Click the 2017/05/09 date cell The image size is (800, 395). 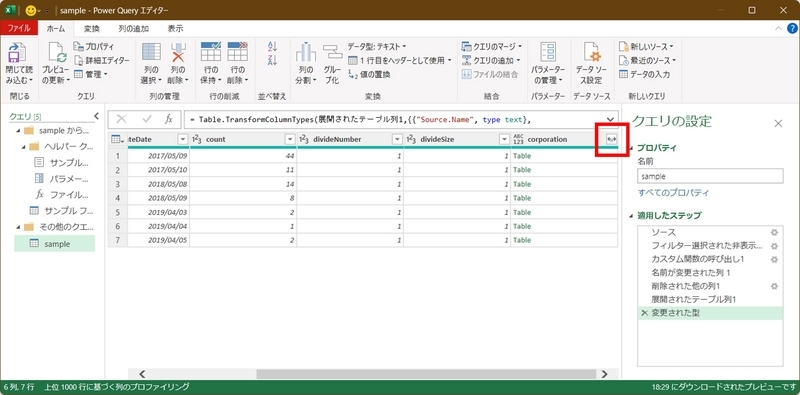[x=158, y=156]
